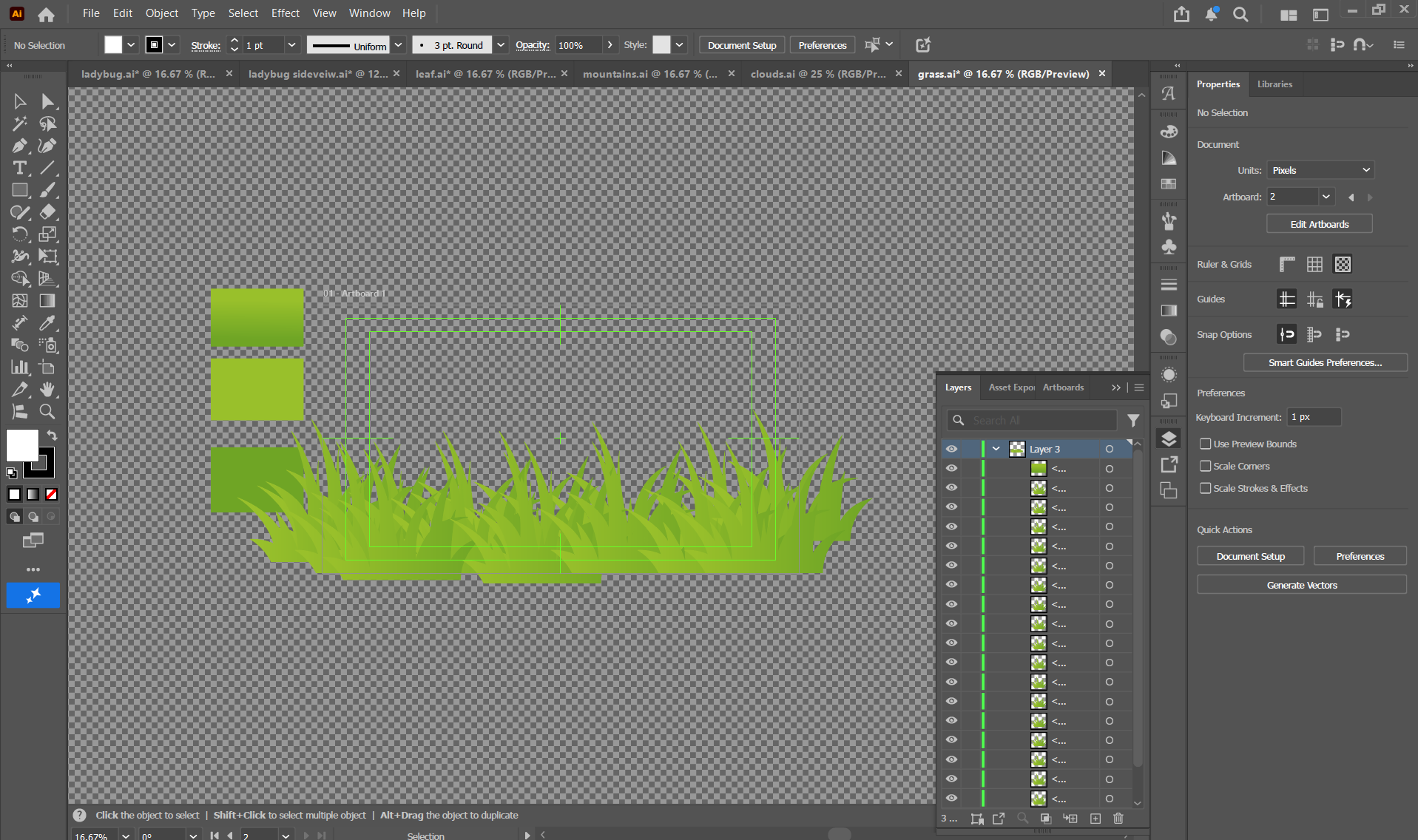This screenshot has height=840, width=1418.
Task: Select the Line Segment tool
Action: click(48, 168)
